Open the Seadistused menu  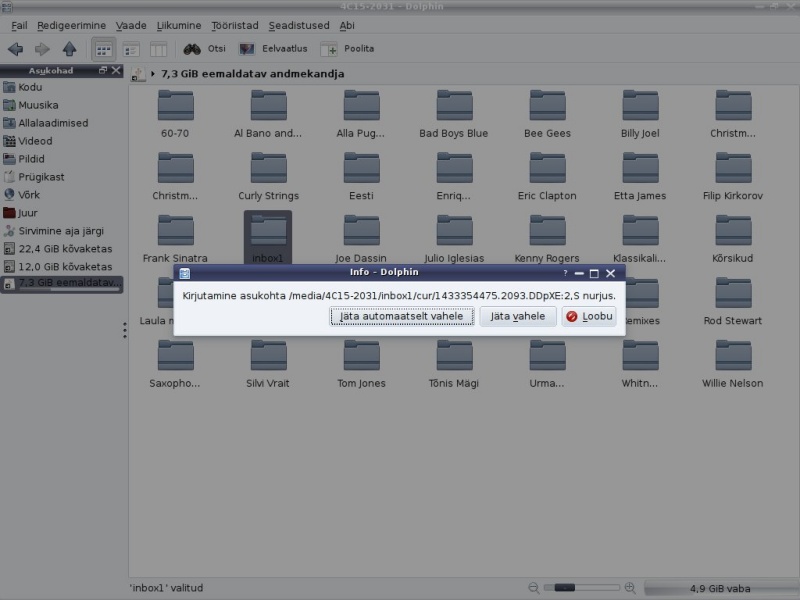[298, 25]
